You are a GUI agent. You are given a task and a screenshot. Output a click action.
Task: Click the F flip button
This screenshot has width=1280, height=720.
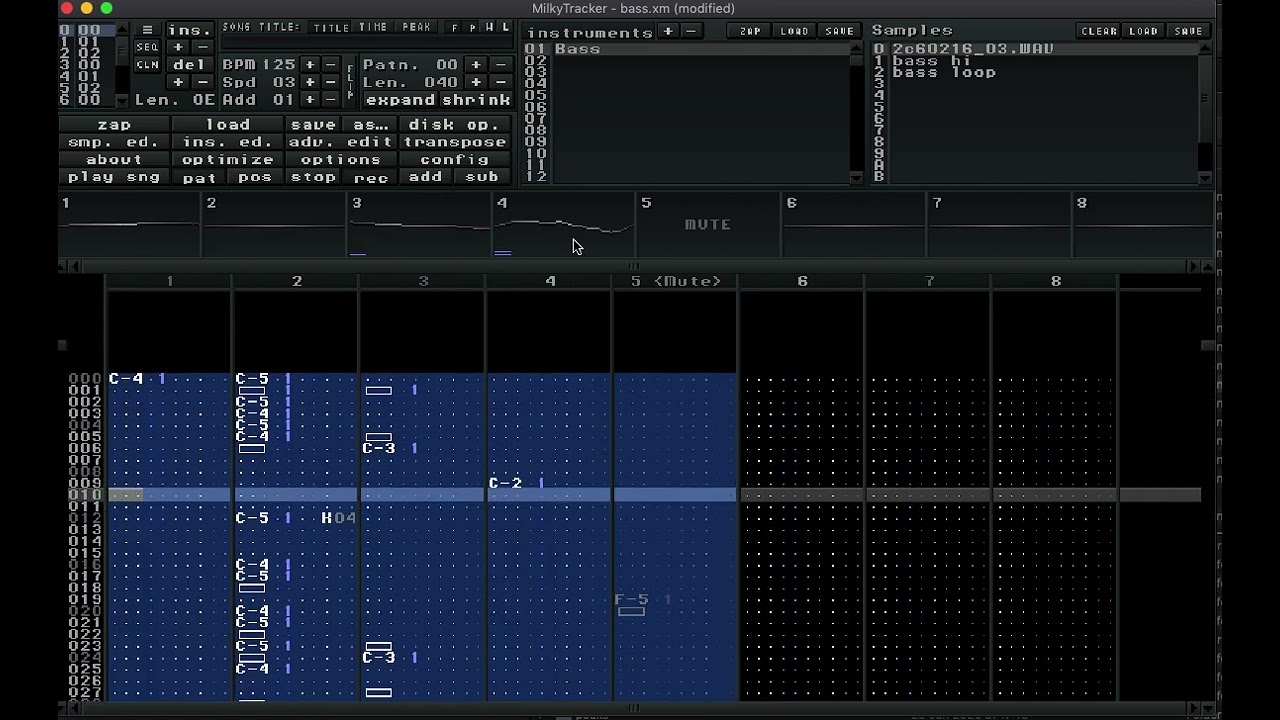[455, 28]
